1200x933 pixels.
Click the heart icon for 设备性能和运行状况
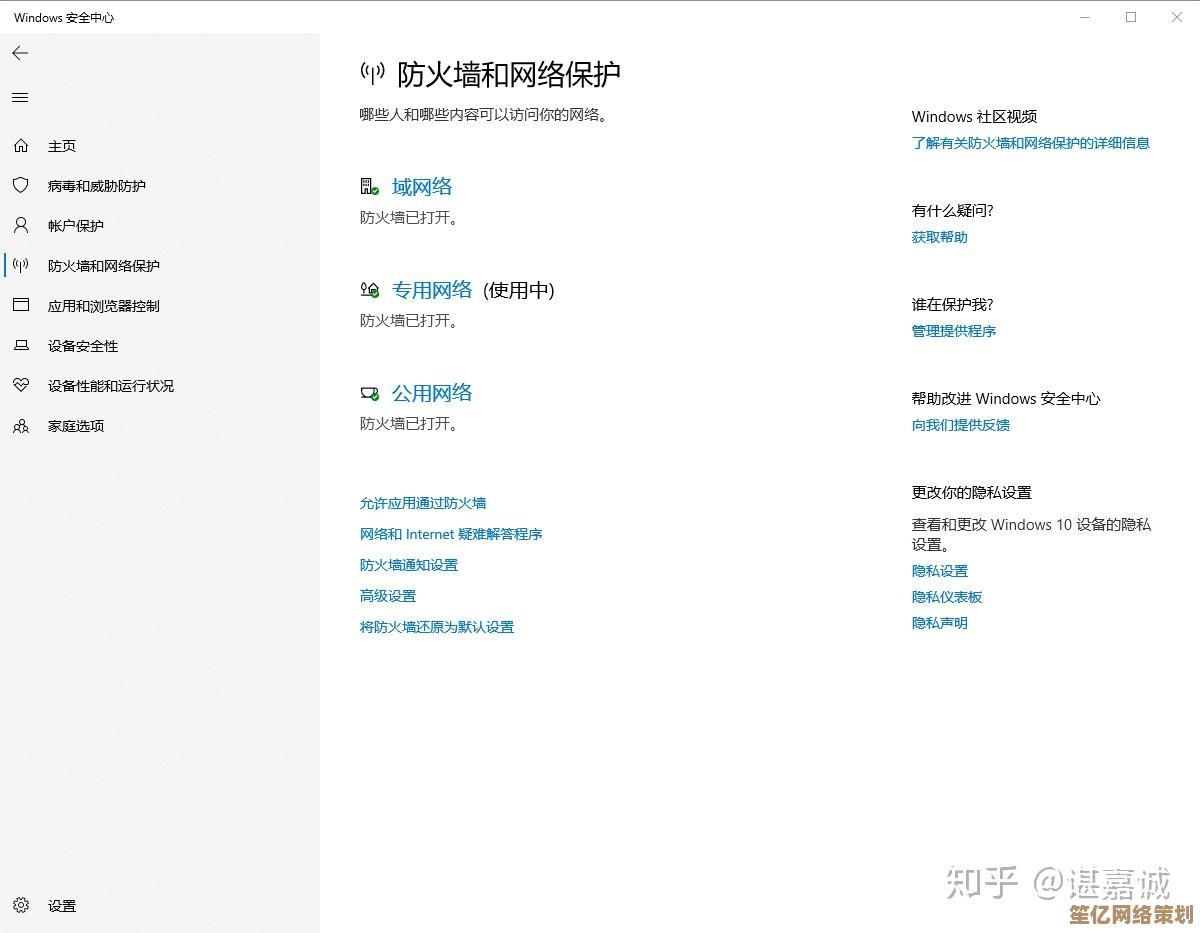click(x=21, y=386)
